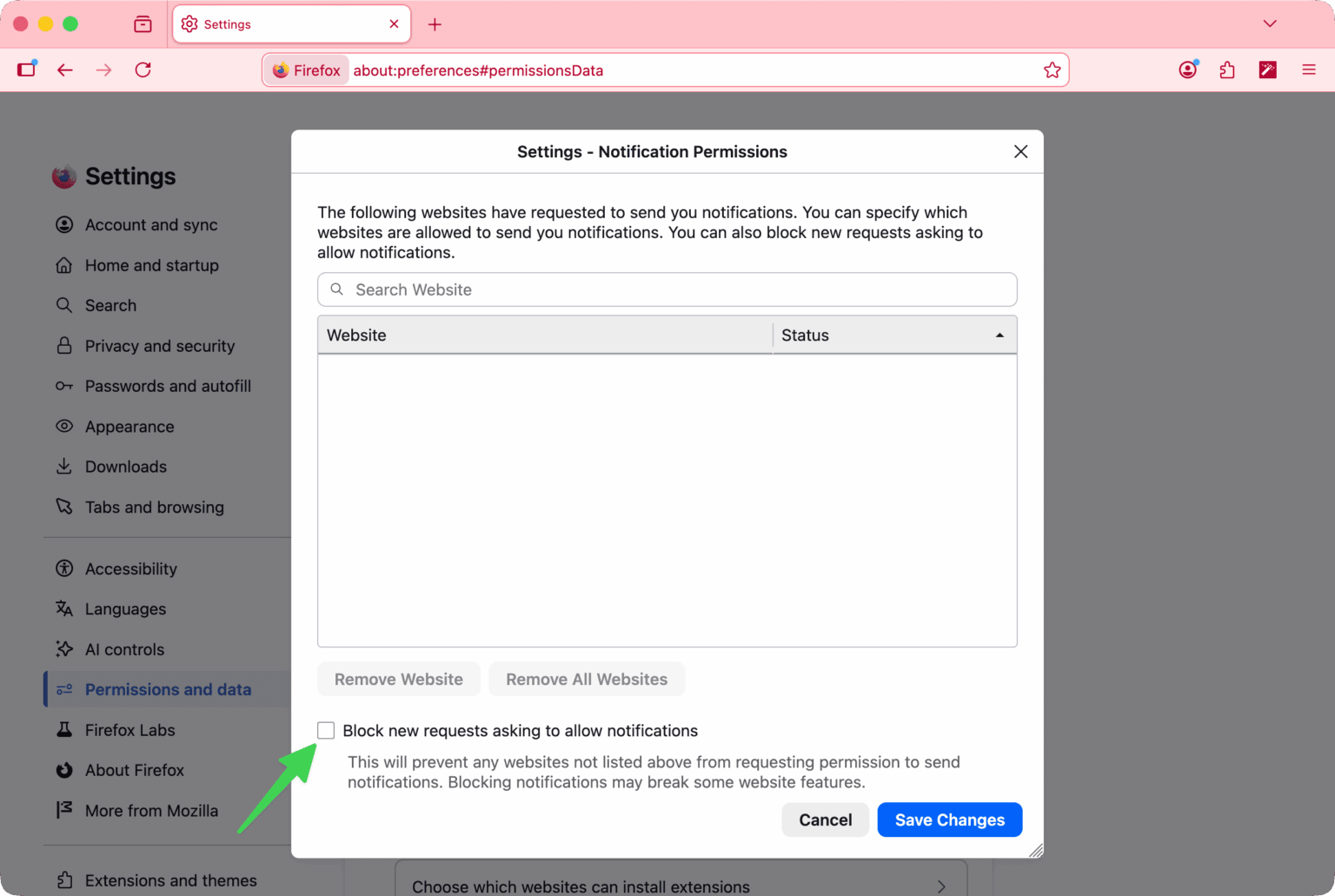Viewport: 1335px width, 896px height.
Task: Open Choose which websites can install extensions row
Action: [x=681, y=879]
